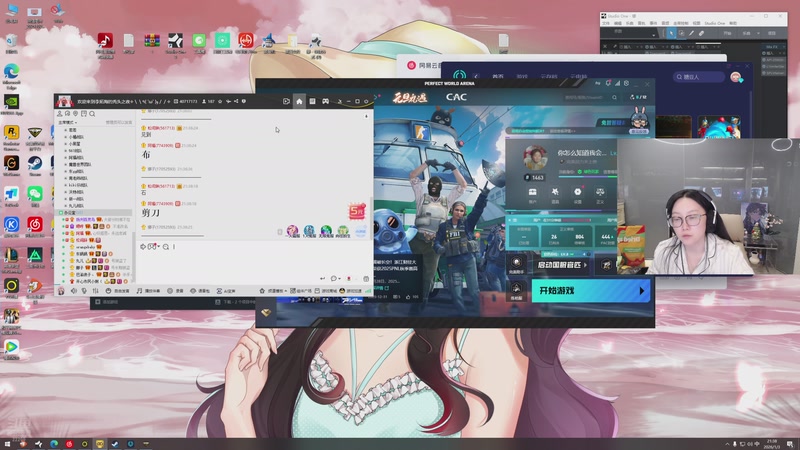Click the YY chat text input area

[253, 261]
